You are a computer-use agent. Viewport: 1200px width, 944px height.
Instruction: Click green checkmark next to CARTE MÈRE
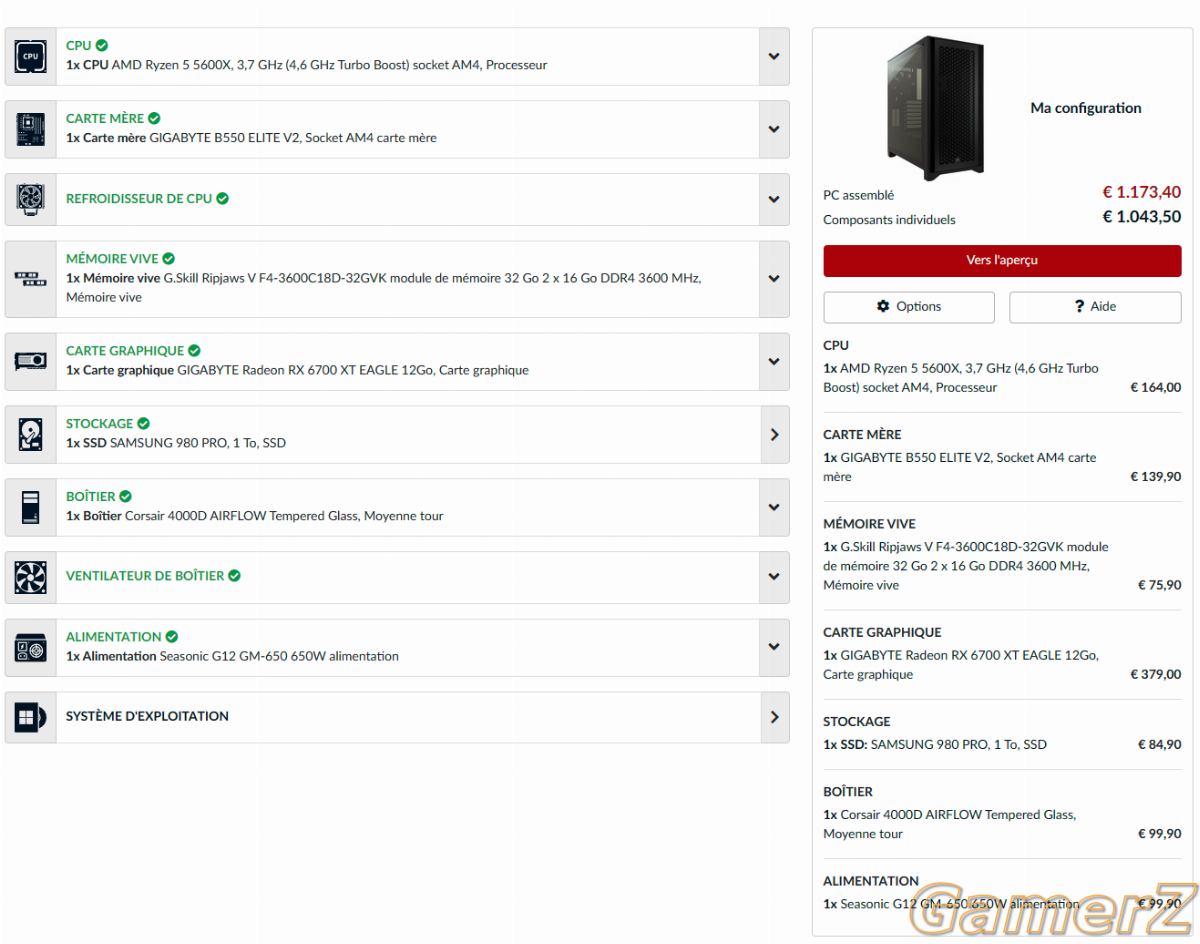click(x=154, y=118)
